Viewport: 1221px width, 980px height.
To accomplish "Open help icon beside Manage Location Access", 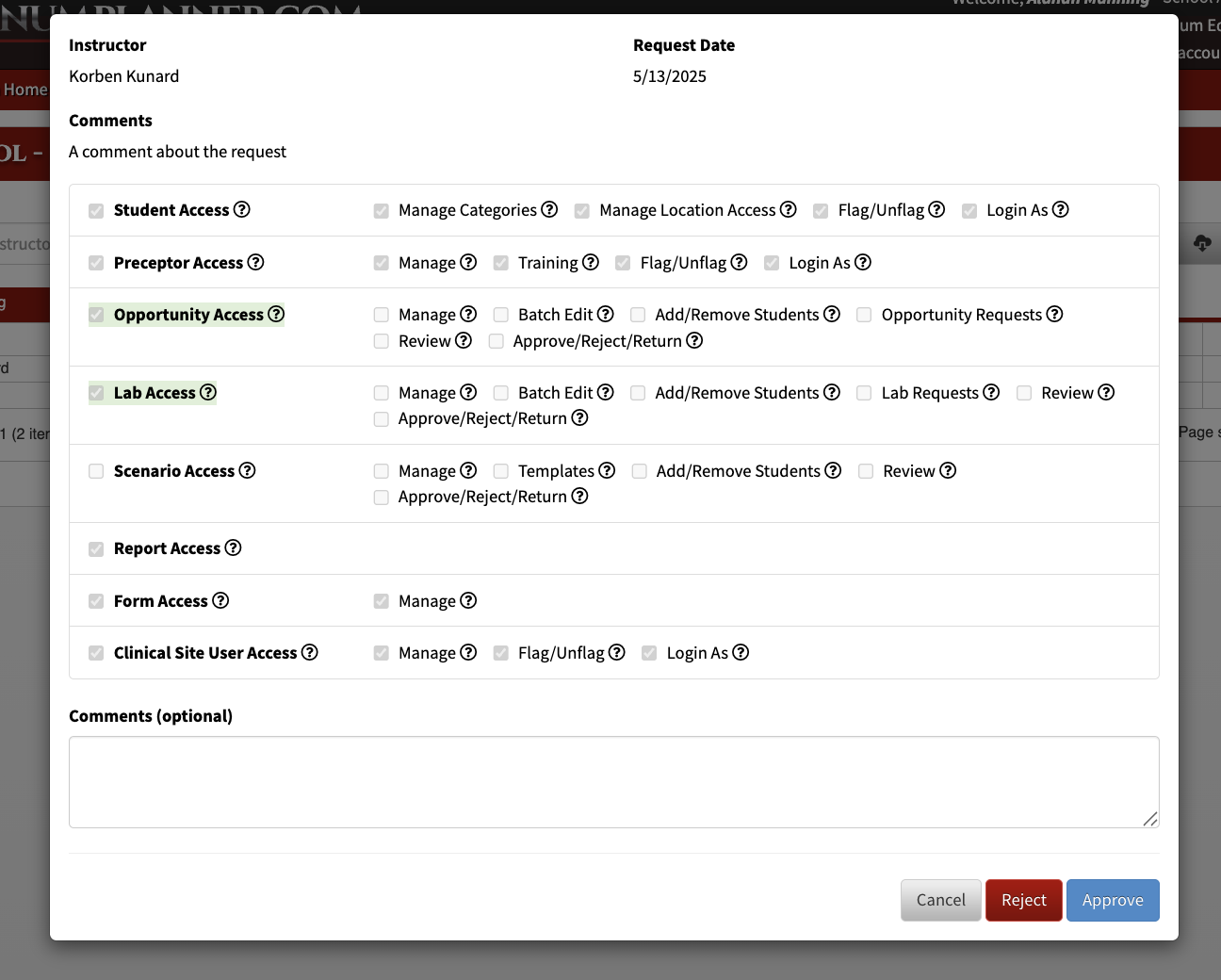I will point(789,209).
